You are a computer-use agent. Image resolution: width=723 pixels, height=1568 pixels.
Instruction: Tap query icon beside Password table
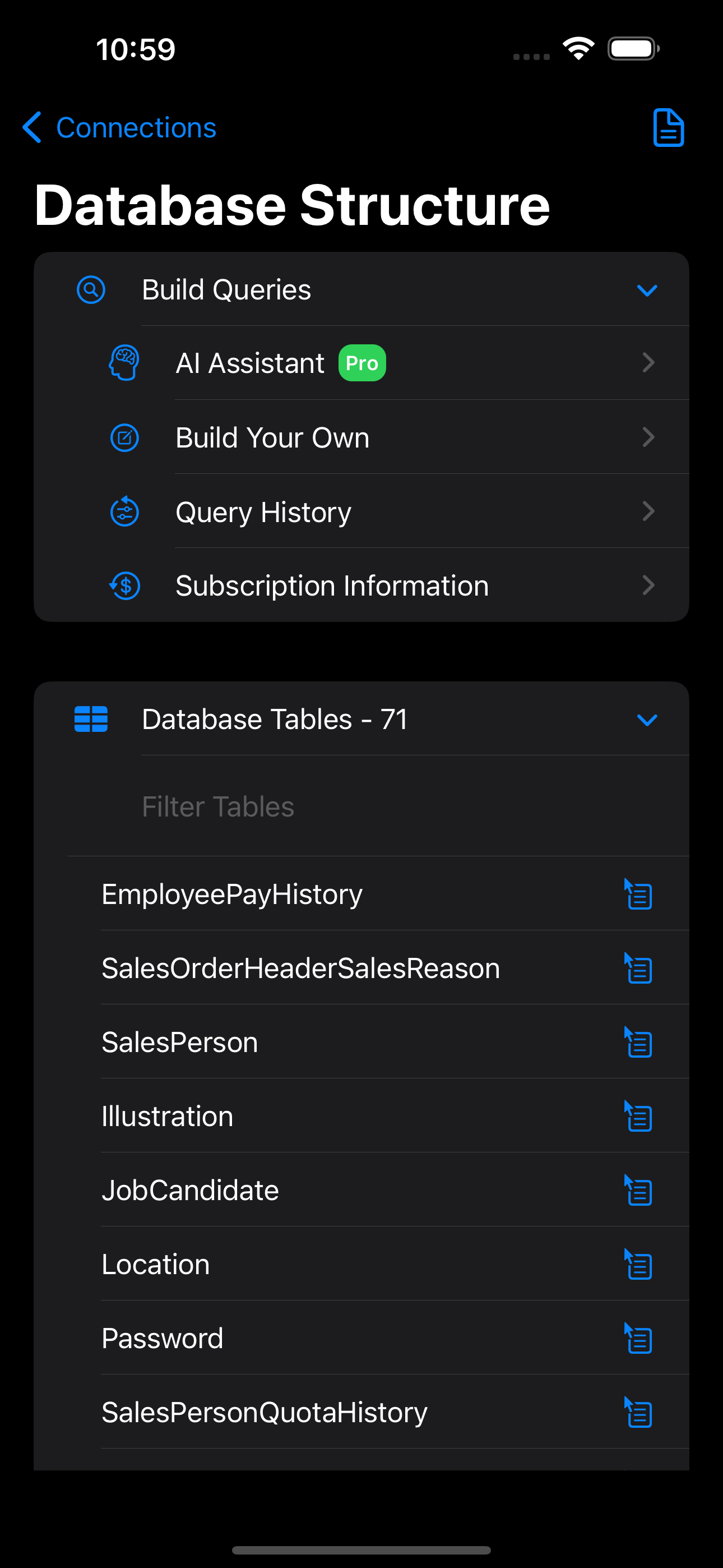(638, 1338)
